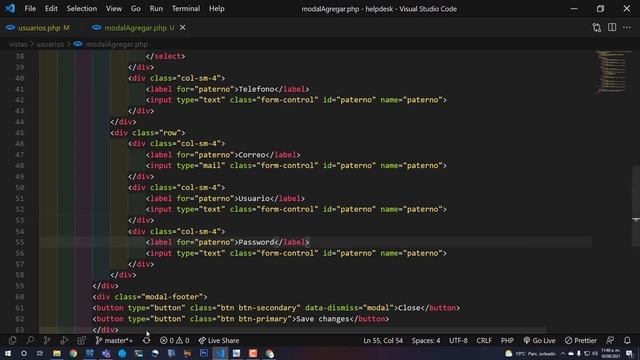Viewport: 640px width, 360px height.
Task: Close the modalAgregar.php tab
Action: (x=182, y=27)
